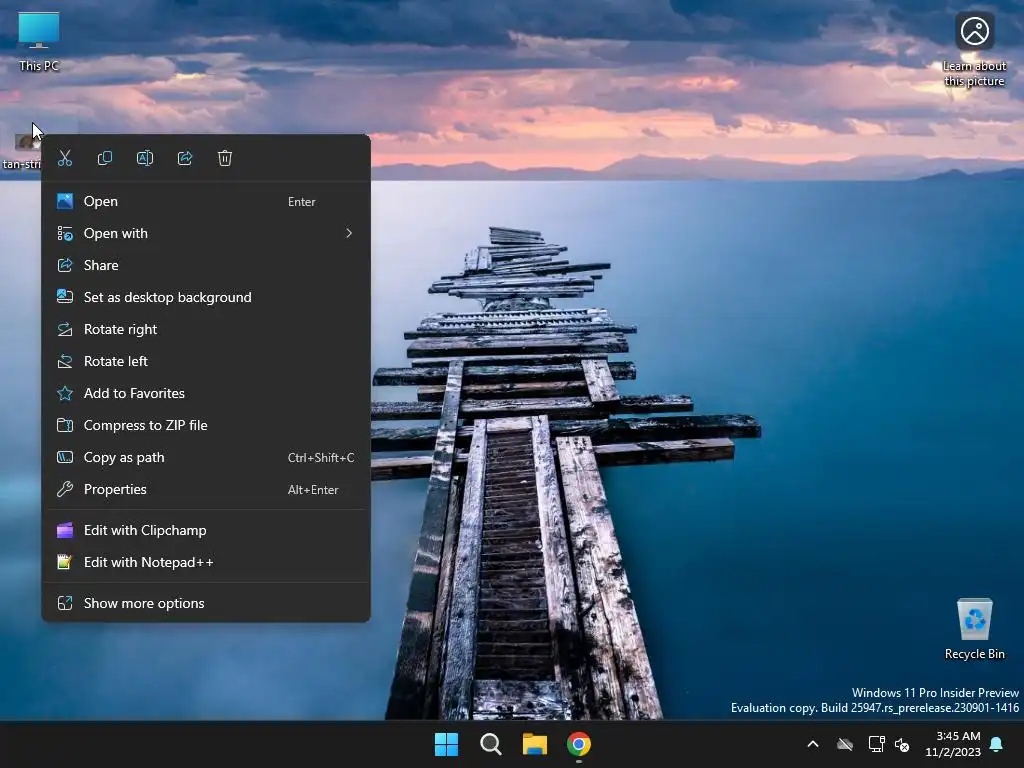
Task: Click Learn about this picture icon
Action: (x=974, y=50)
